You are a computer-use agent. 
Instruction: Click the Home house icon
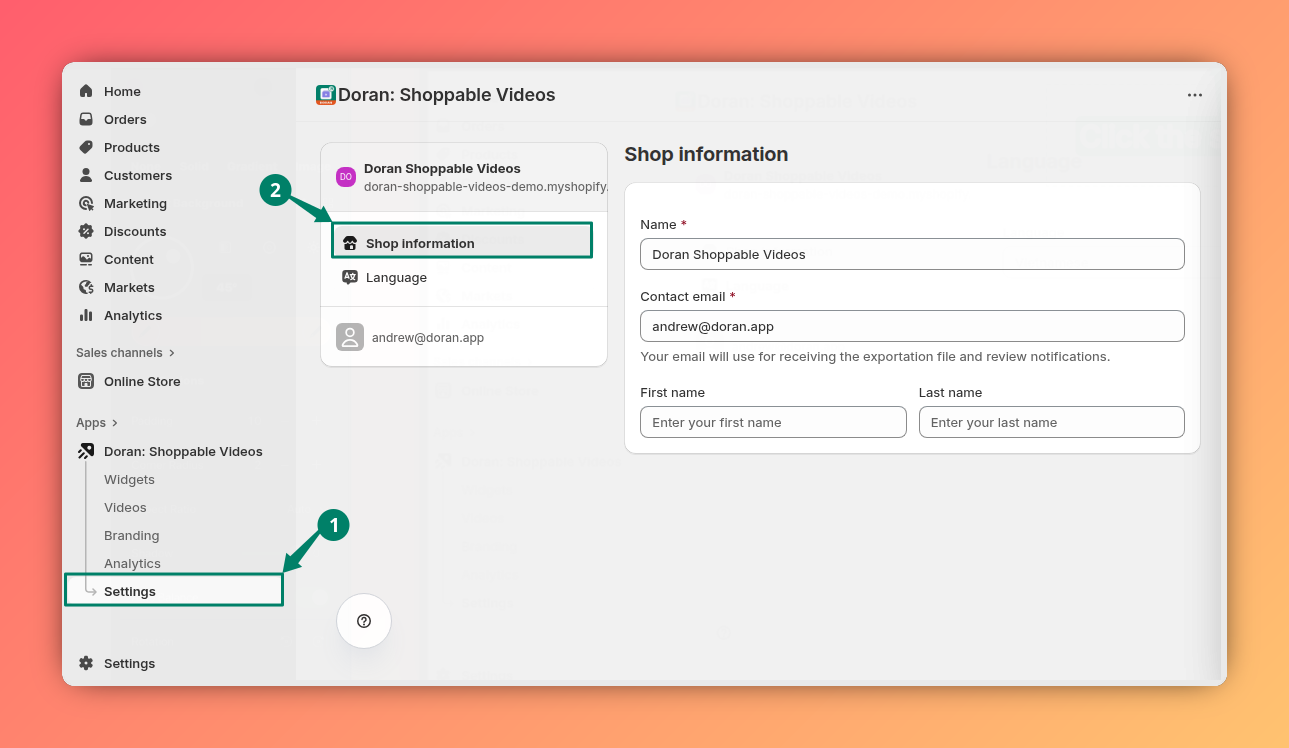point(86,91)
